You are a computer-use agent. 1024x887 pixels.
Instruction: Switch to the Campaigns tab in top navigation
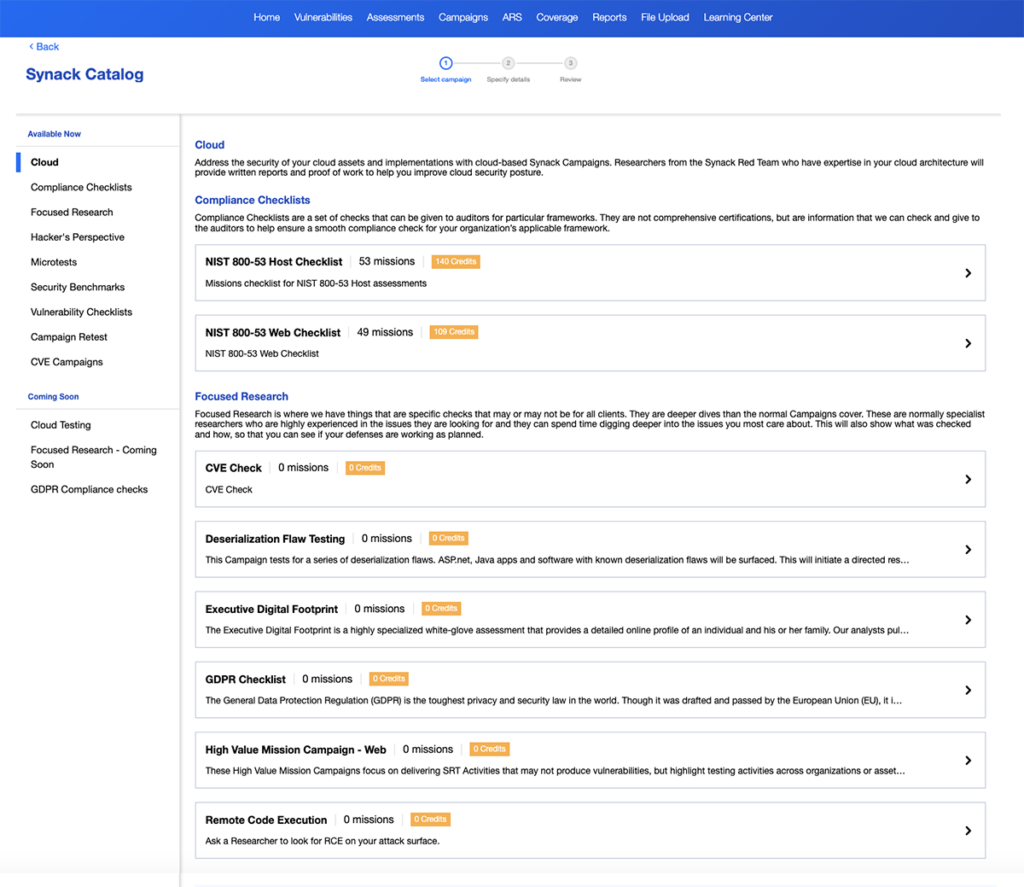click(463, 17)
